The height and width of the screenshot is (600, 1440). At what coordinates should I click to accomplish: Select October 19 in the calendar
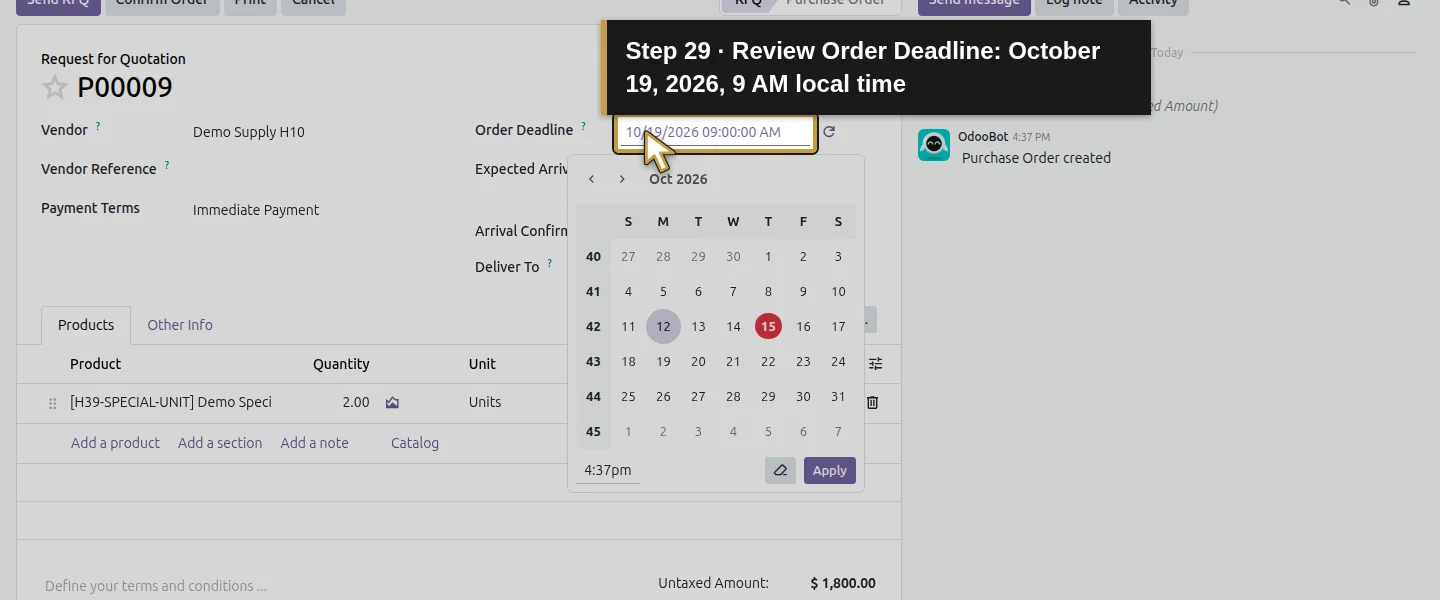[x=663, y=362]
